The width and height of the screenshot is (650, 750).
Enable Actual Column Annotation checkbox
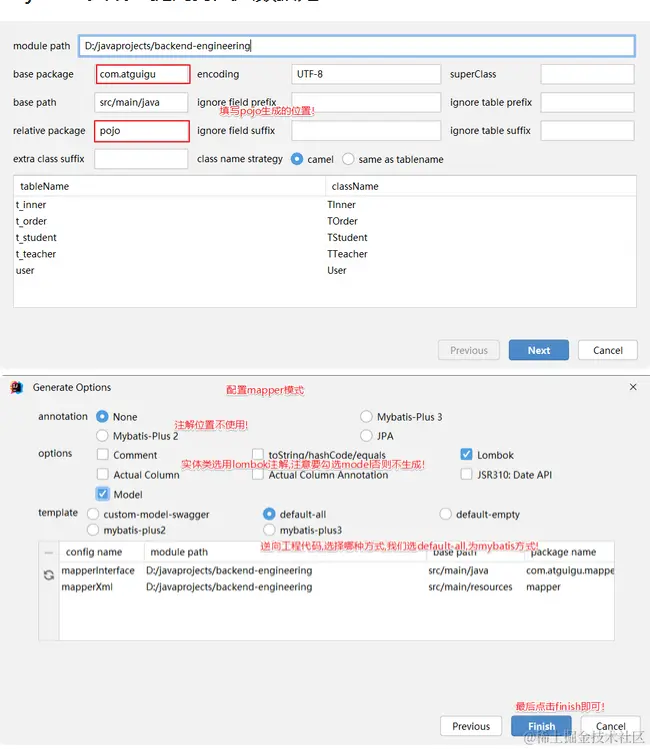tap(258, 474)
